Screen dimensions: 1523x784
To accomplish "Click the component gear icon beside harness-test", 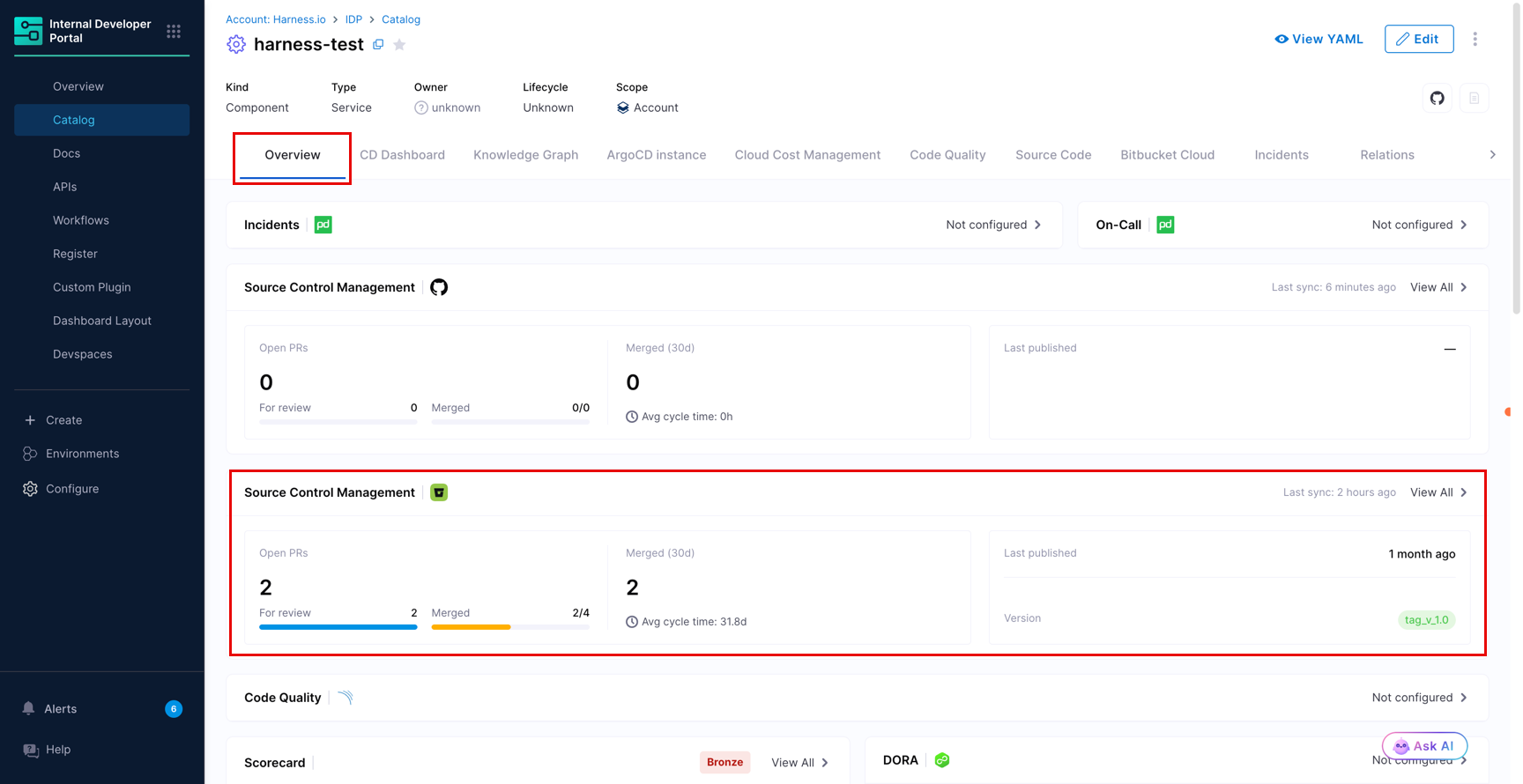I will coord(236,44).
